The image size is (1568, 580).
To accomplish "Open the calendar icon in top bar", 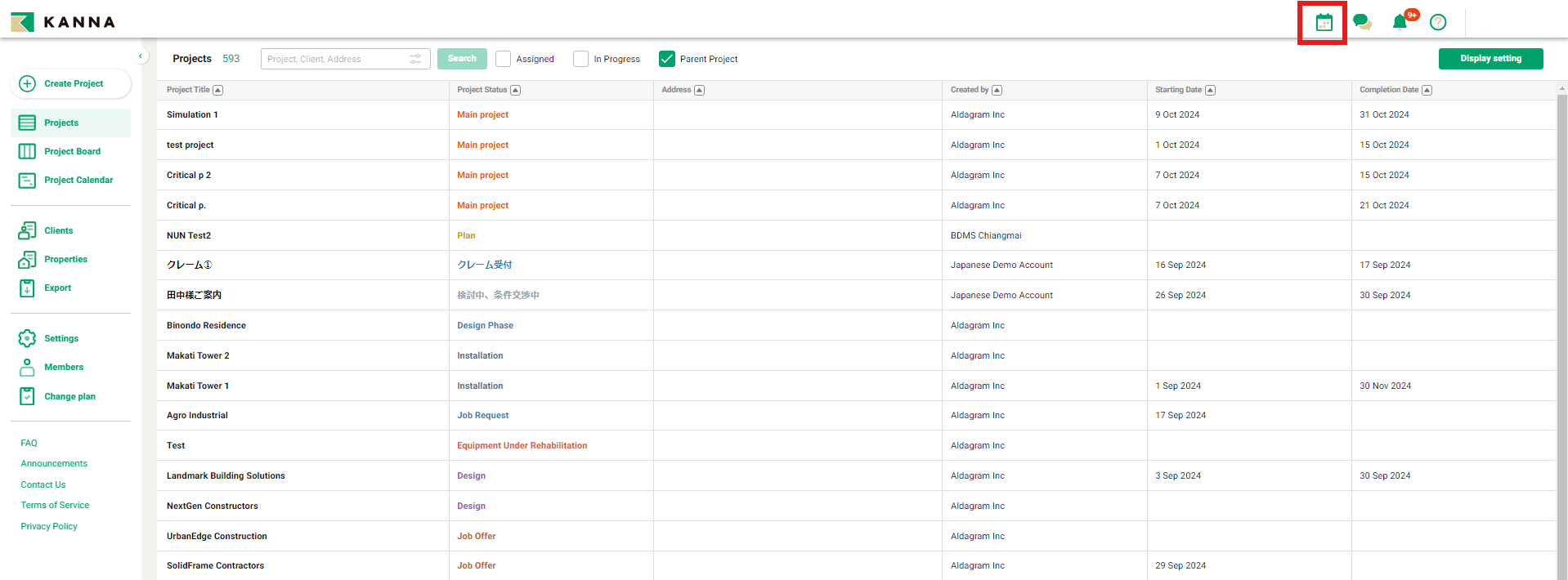I will [1324, 23].
